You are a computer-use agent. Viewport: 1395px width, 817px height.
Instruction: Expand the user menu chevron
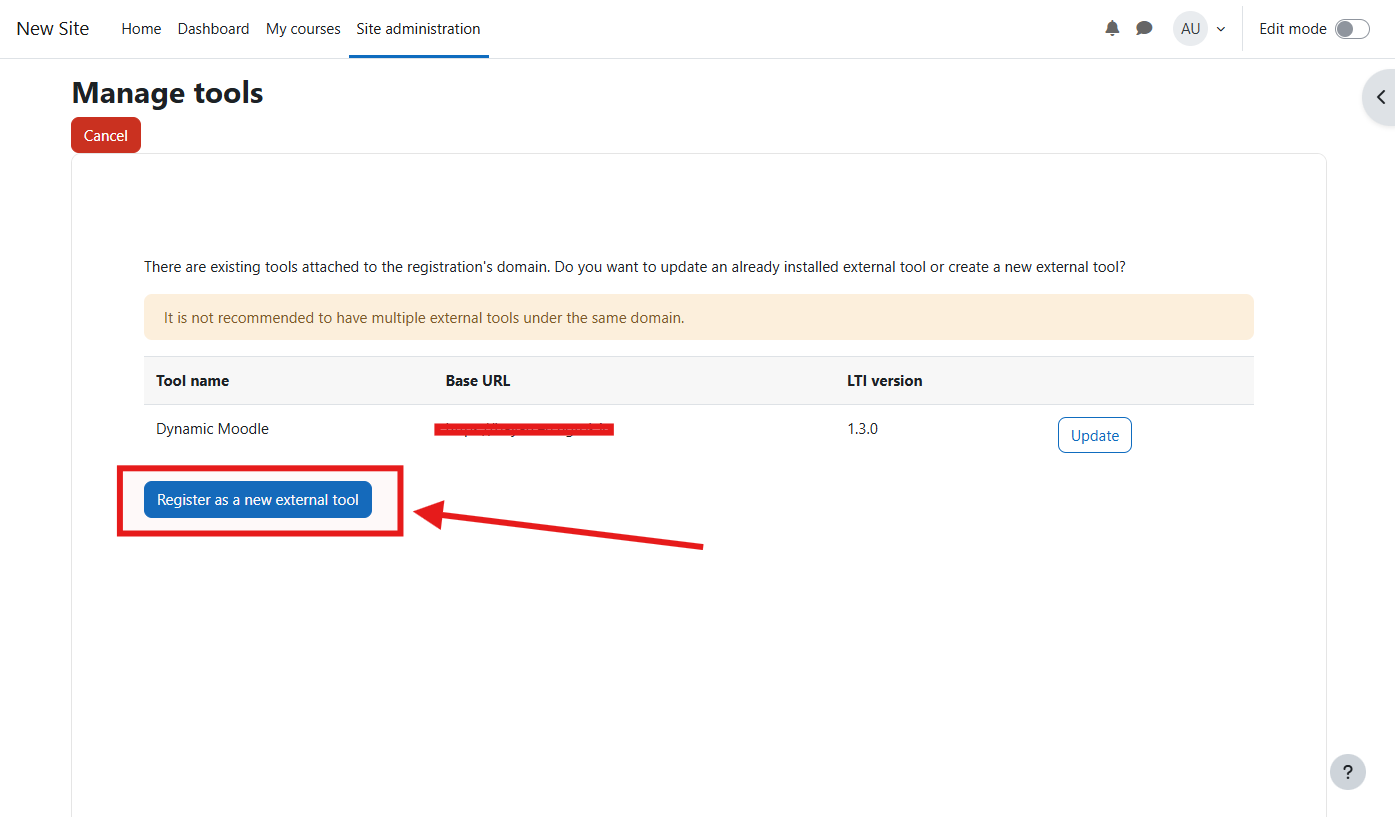[x=1221, y=29]
